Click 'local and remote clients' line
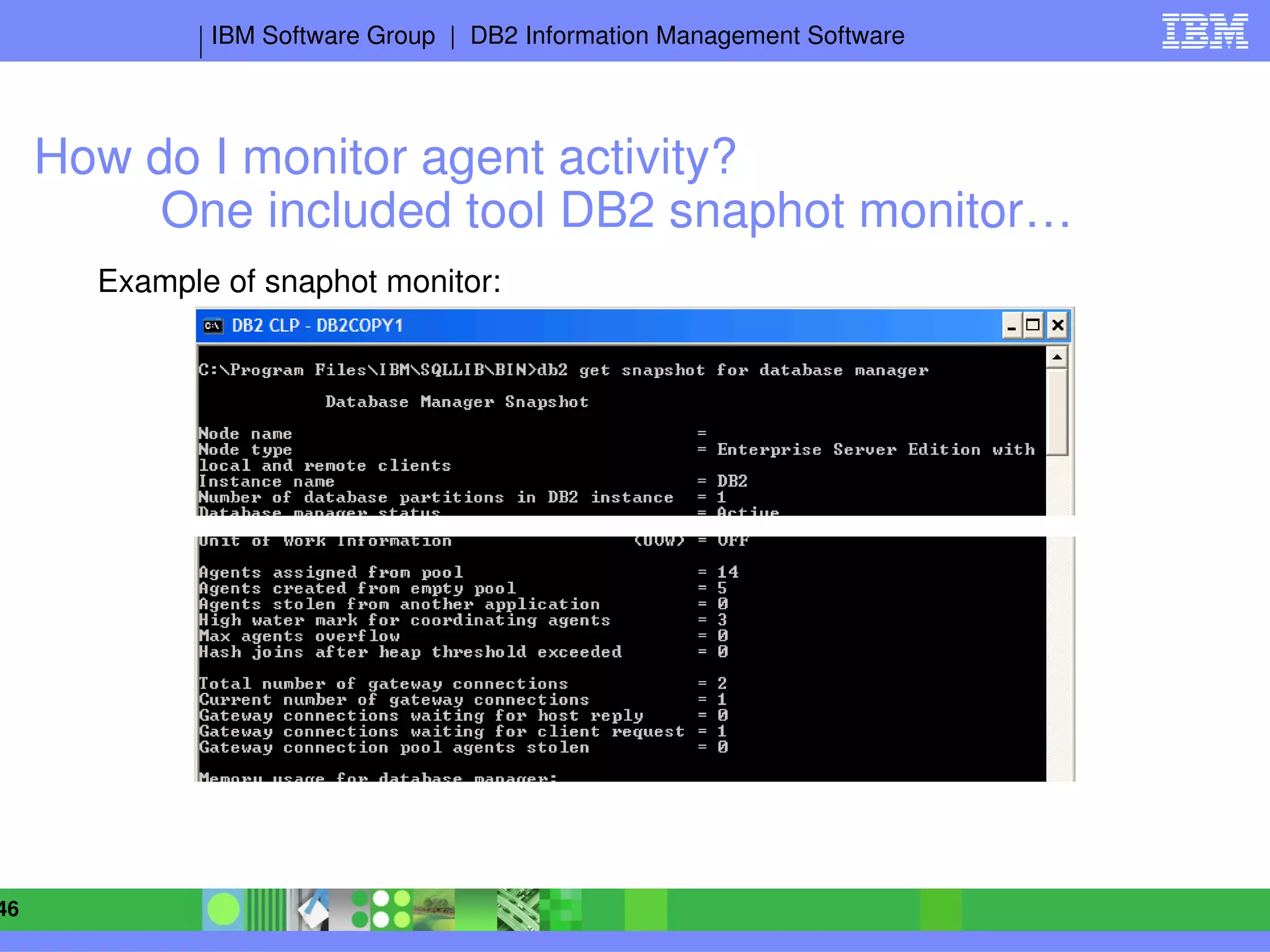This screenshot has width=1270, height=952. point(324,466)
